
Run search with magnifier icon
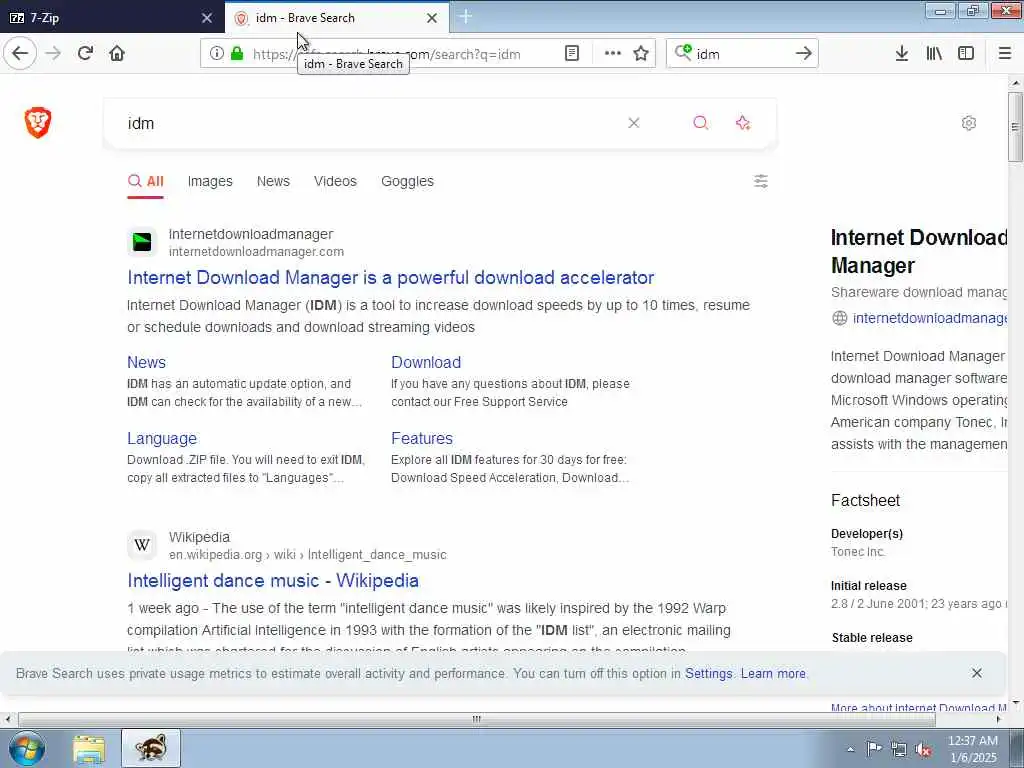(701, 123)
